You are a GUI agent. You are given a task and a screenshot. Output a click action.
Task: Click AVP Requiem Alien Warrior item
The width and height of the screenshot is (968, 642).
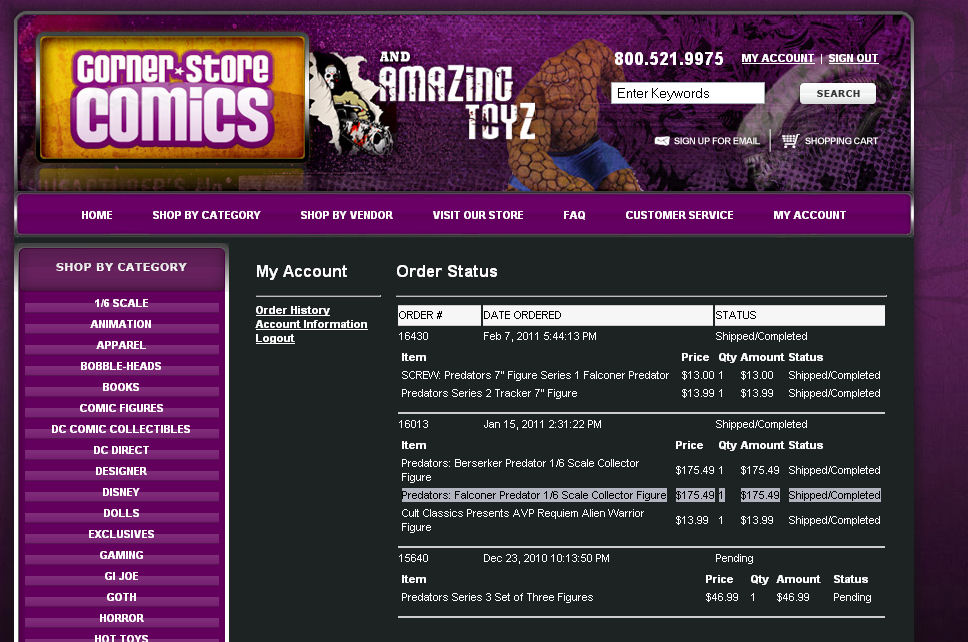pos(522,520)
